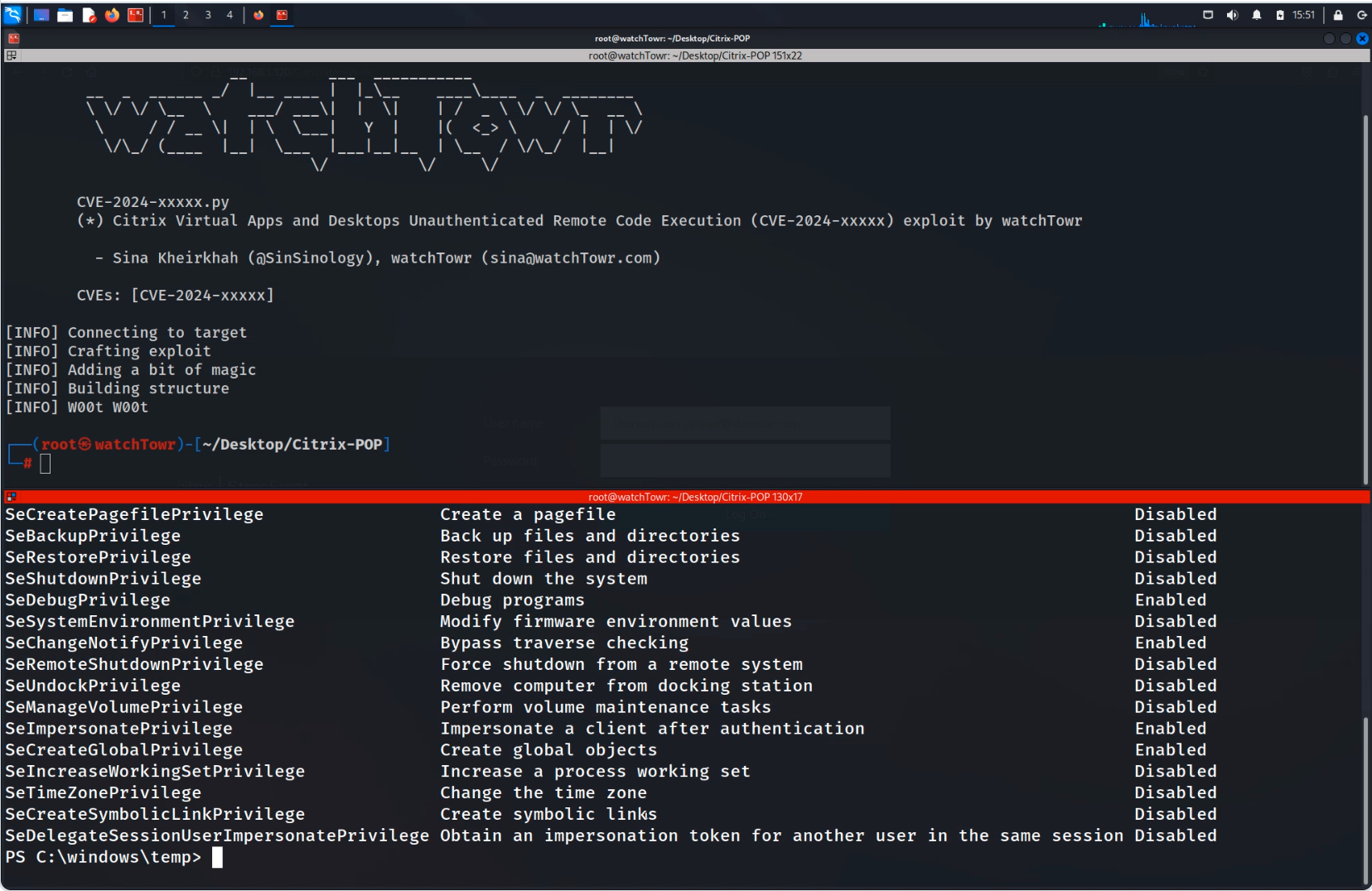The image size is (1372, 891).
Task: Click the SeUndockPrivilege row text
Action: [x=93, y=686]
